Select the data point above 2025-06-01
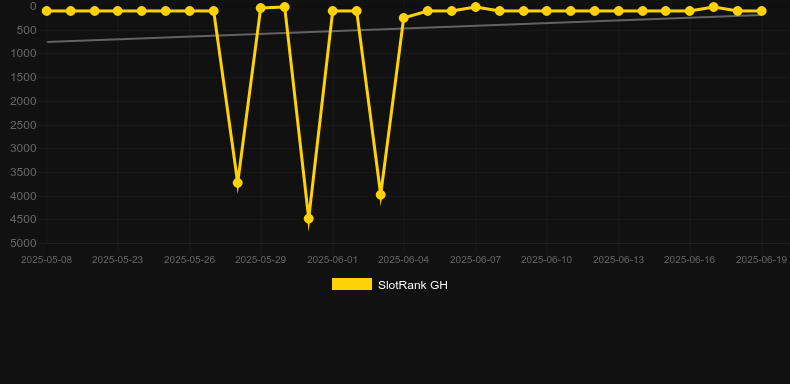790x384 pixels. pos(333,11)
